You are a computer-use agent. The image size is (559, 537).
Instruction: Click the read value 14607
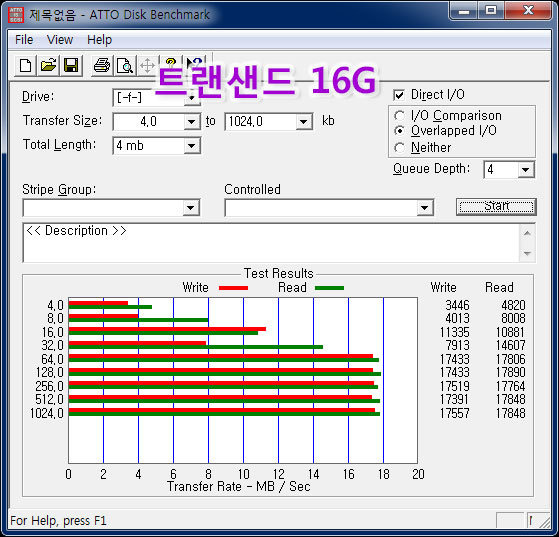[x=511, y=345]
